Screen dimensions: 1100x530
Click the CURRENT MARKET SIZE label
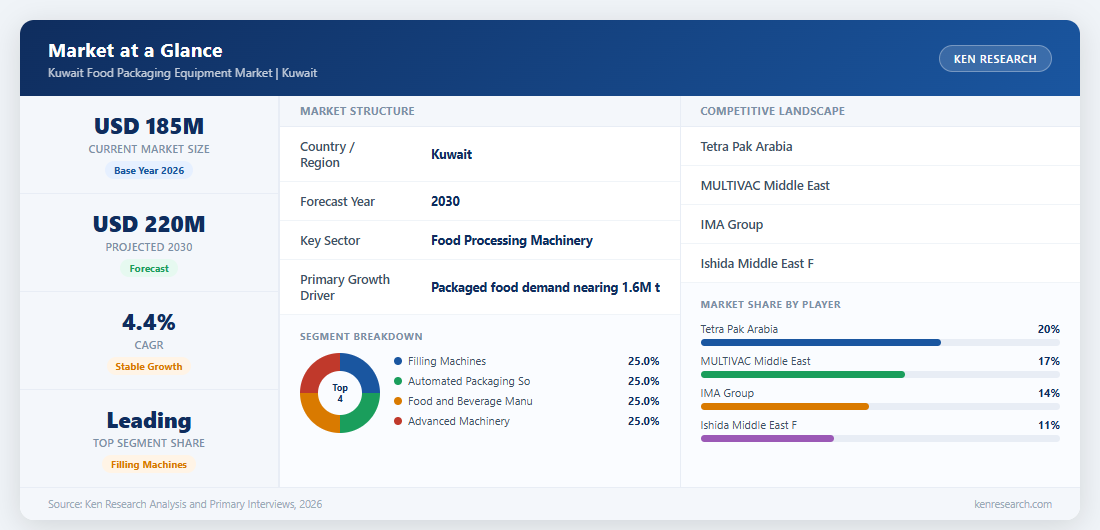tap(149, 150)
